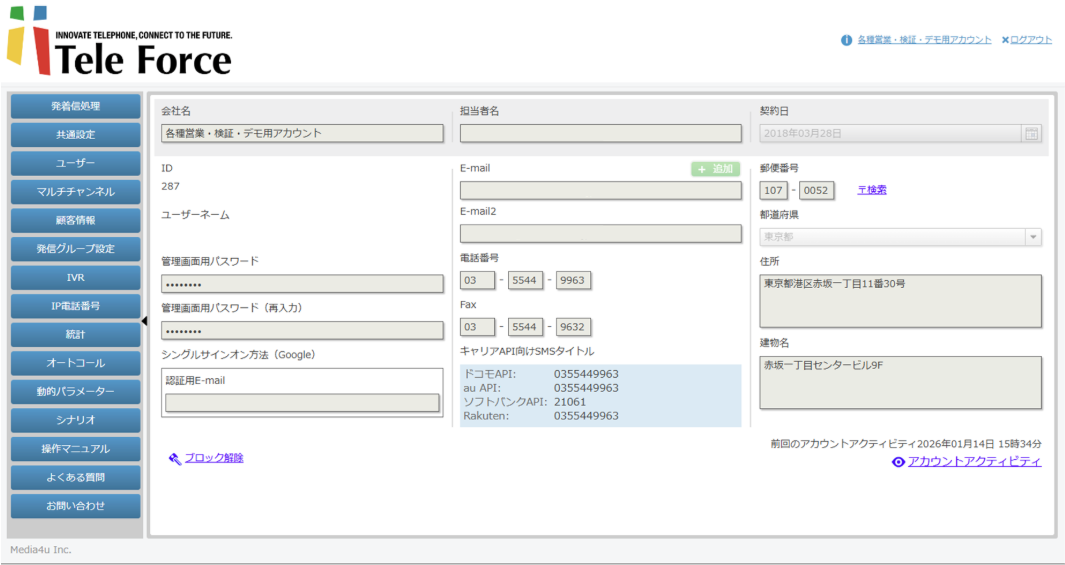Open the IVR settings menu
The width and height of the screenshot is (1065, 565).
pyautogui.click(x=76, y=277)
